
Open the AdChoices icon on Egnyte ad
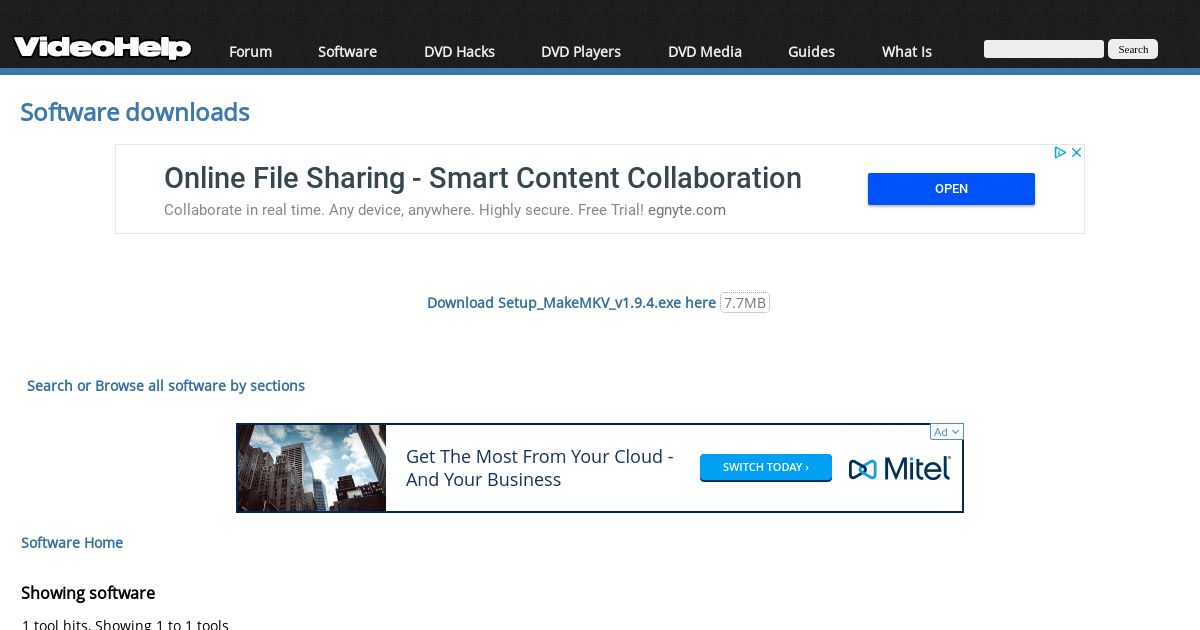(1060, 153)
